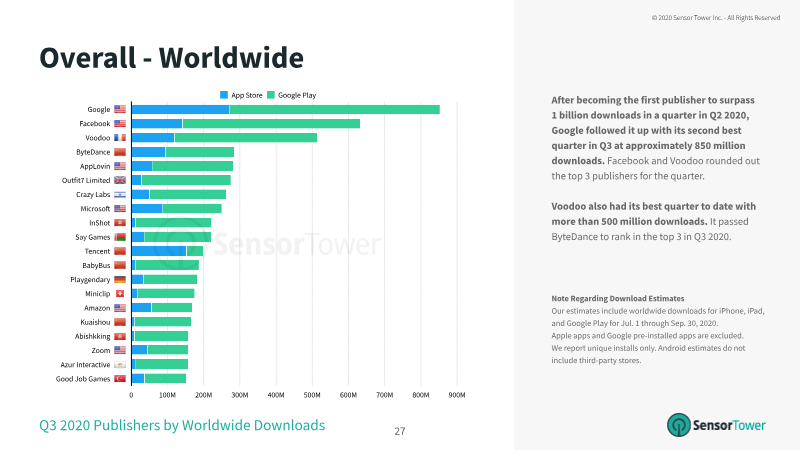Click the 'Playgendary' publisher label
Image resolution: width=800 pixels, height=450 pixels.
click(x=90, y=280)
